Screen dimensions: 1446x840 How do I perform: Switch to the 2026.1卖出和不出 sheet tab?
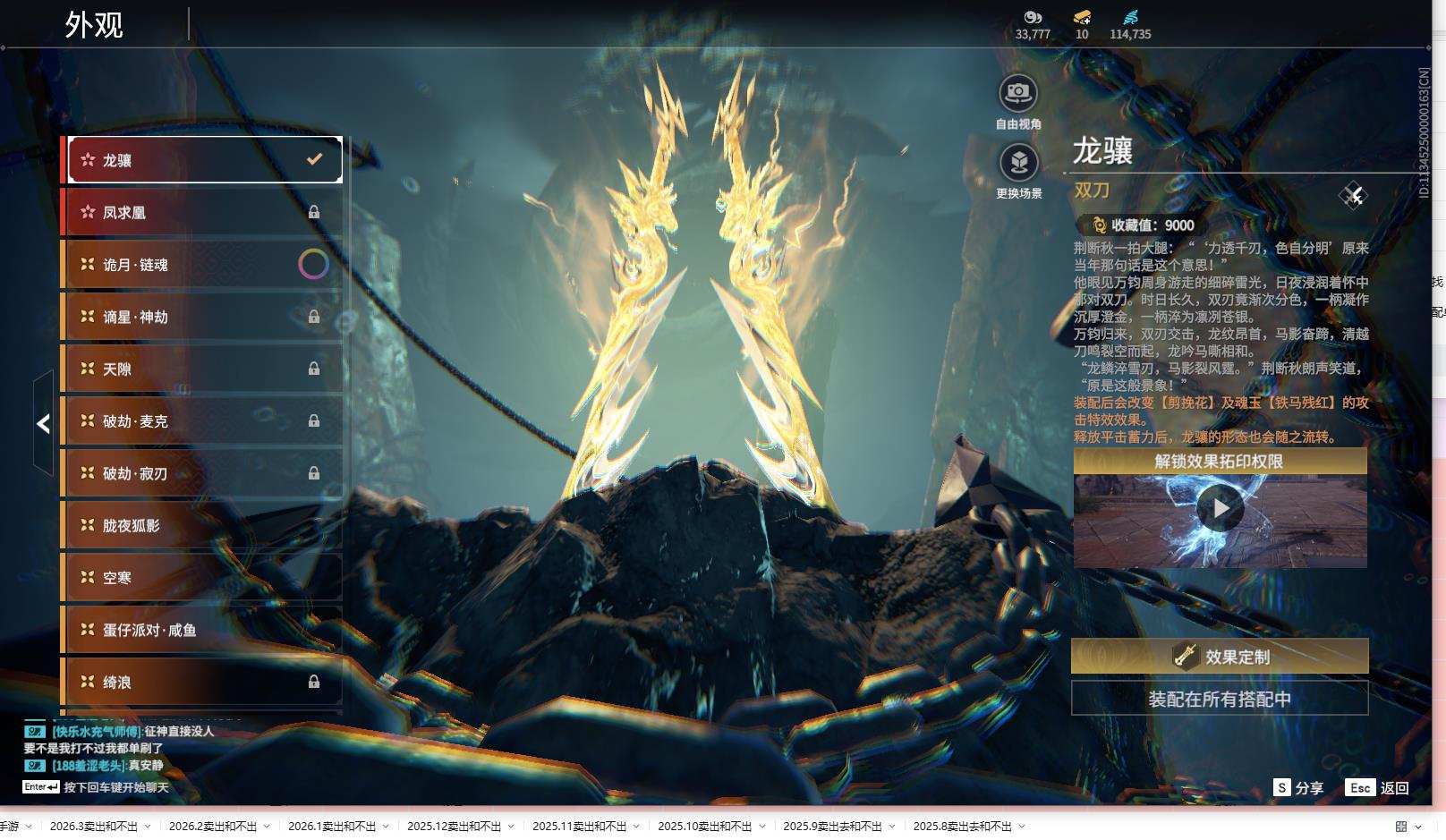pos(331,827)
